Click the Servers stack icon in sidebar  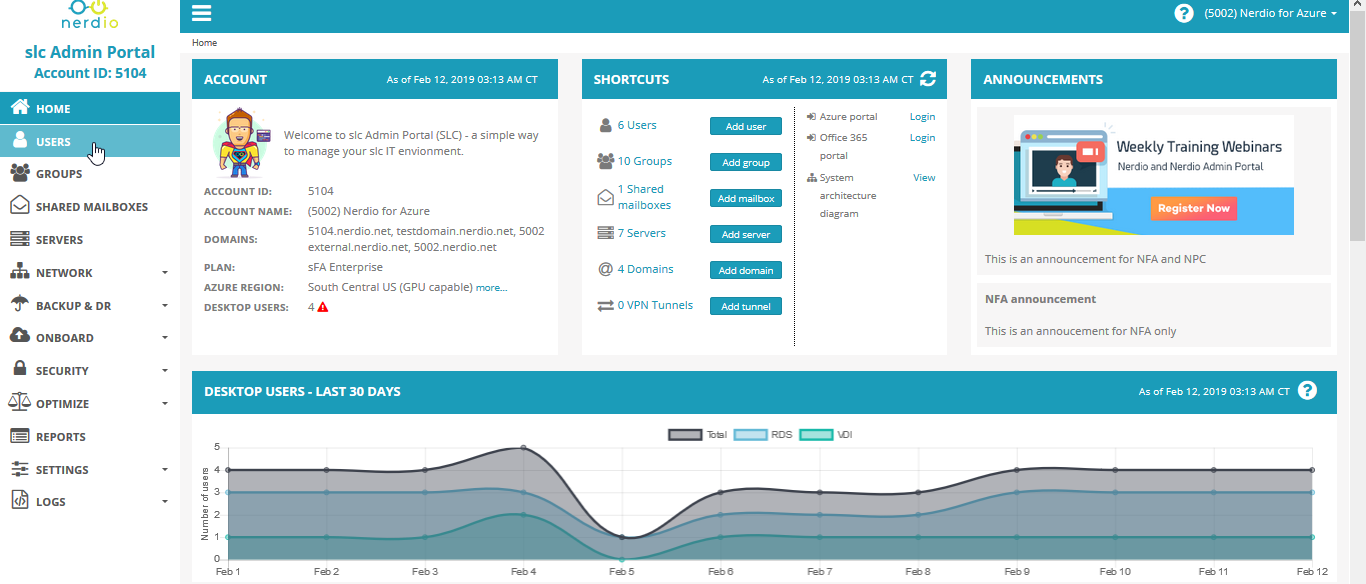(x=19, y=239)
